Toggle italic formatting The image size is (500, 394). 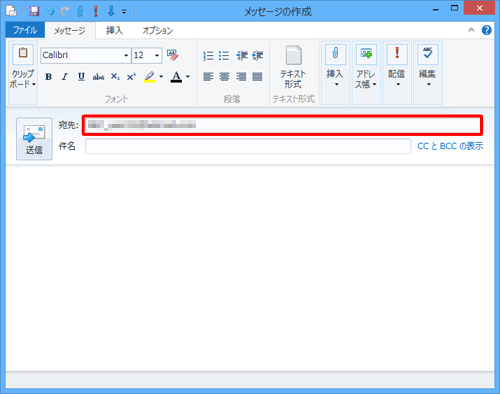pyautogui.click(x=65, y=77)
